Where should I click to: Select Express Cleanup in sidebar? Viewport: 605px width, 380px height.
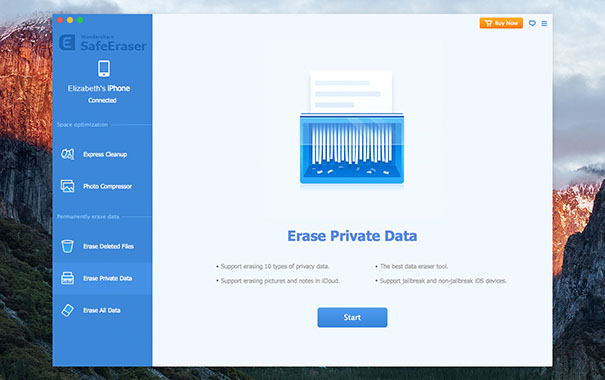coord(105,154)
